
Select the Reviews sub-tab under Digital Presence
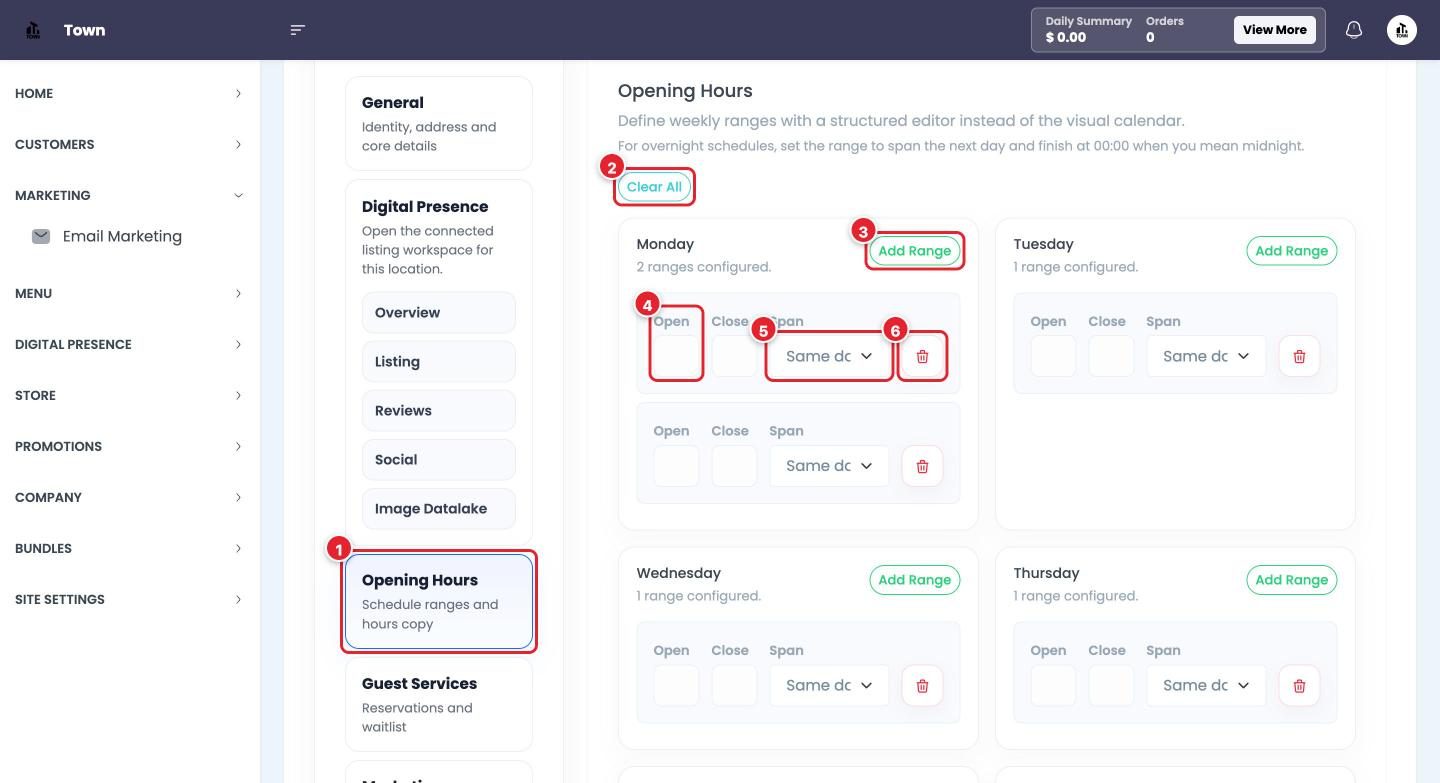[x=439, y=411]
